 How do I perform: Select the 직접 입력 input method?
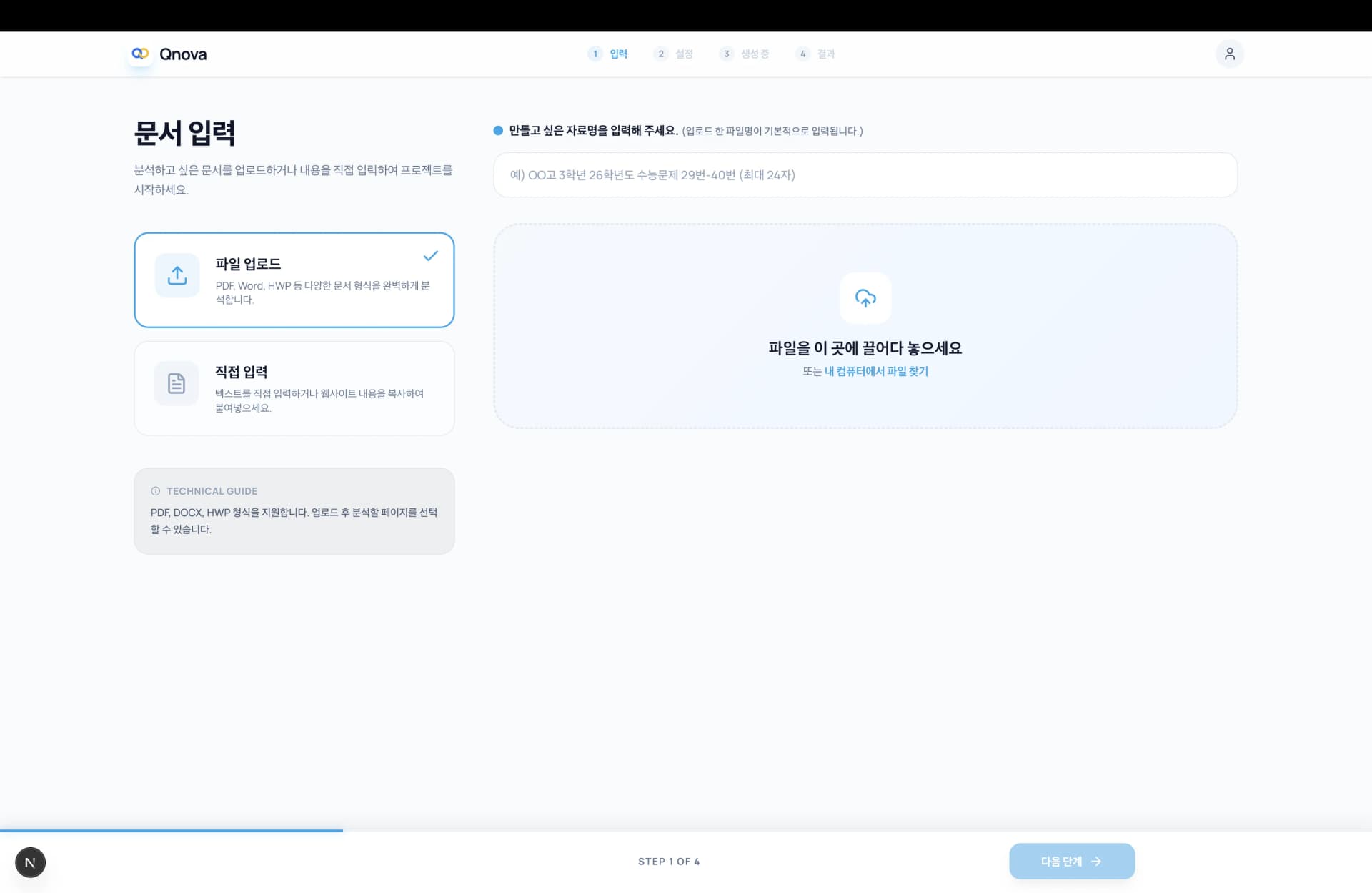294,388
